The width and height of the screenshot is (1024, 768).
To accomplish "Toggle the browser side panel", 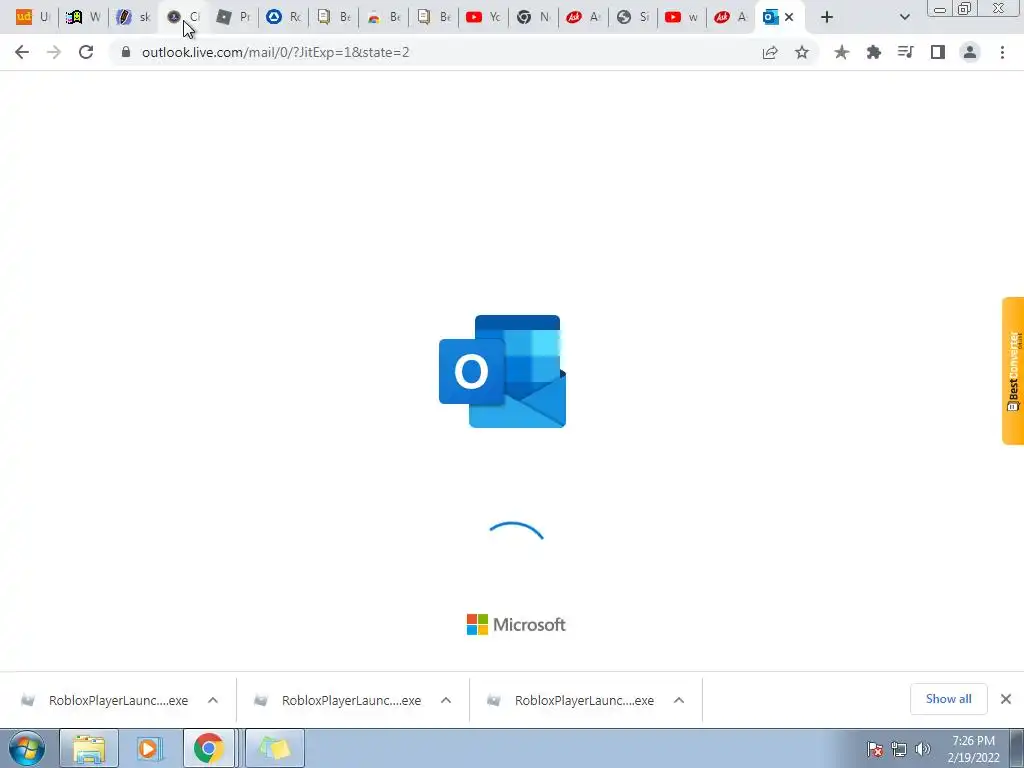I will (x=938, y=52).
